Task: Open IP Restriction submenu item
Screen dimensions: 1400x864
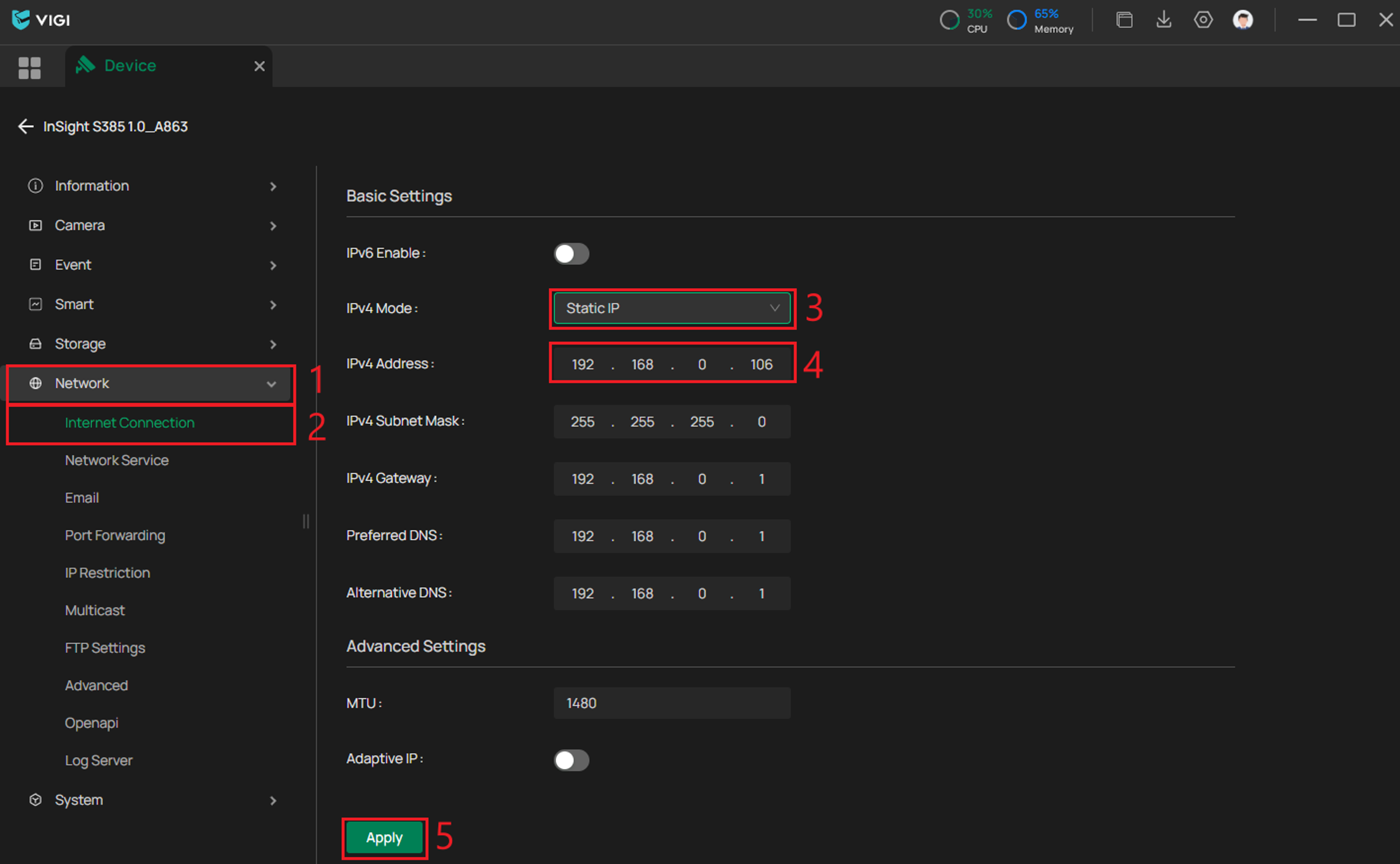Action: pos(107,573)
